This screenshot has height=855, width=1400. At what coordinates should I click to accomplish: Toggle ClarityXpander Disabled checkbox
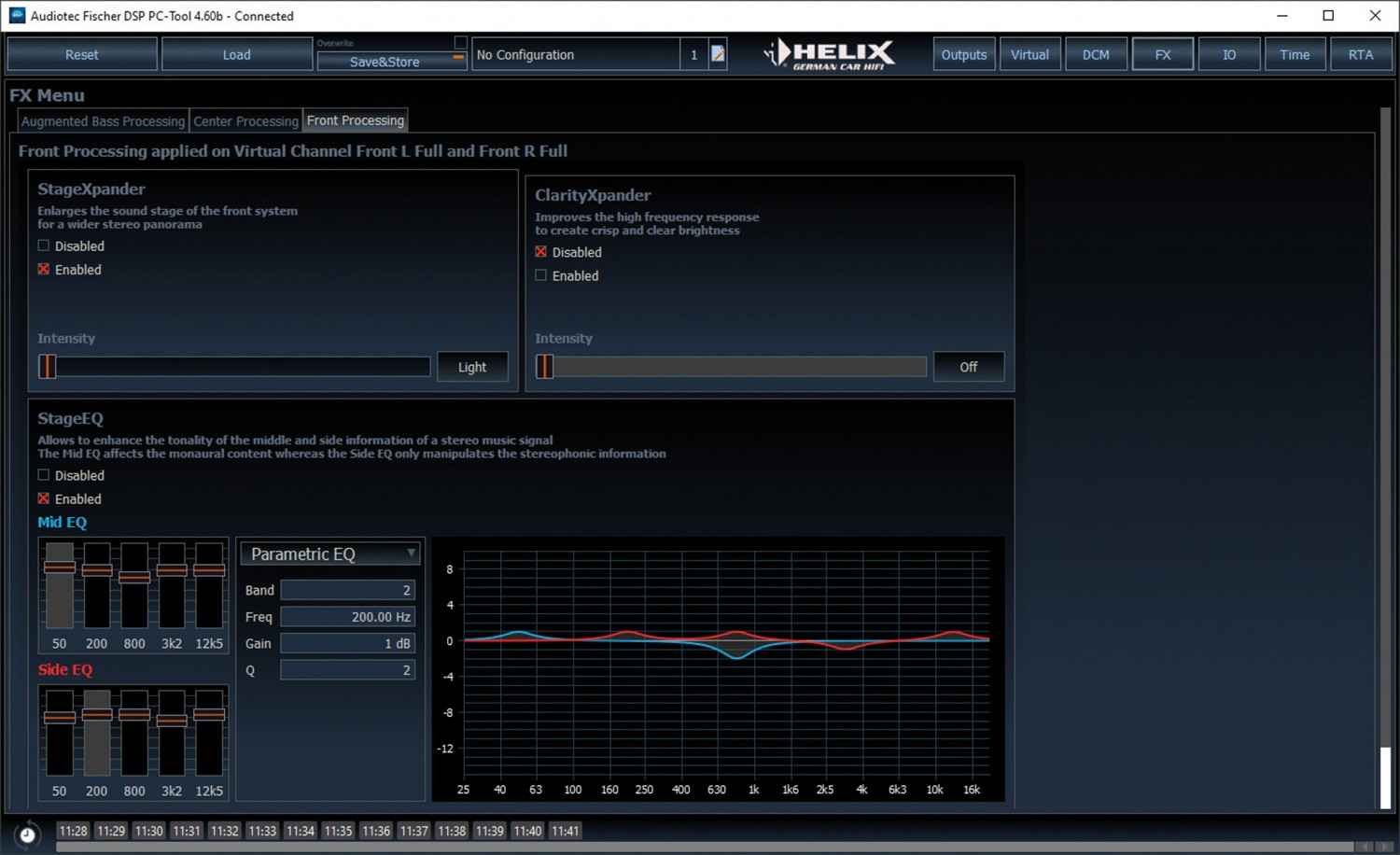[540, 252]
